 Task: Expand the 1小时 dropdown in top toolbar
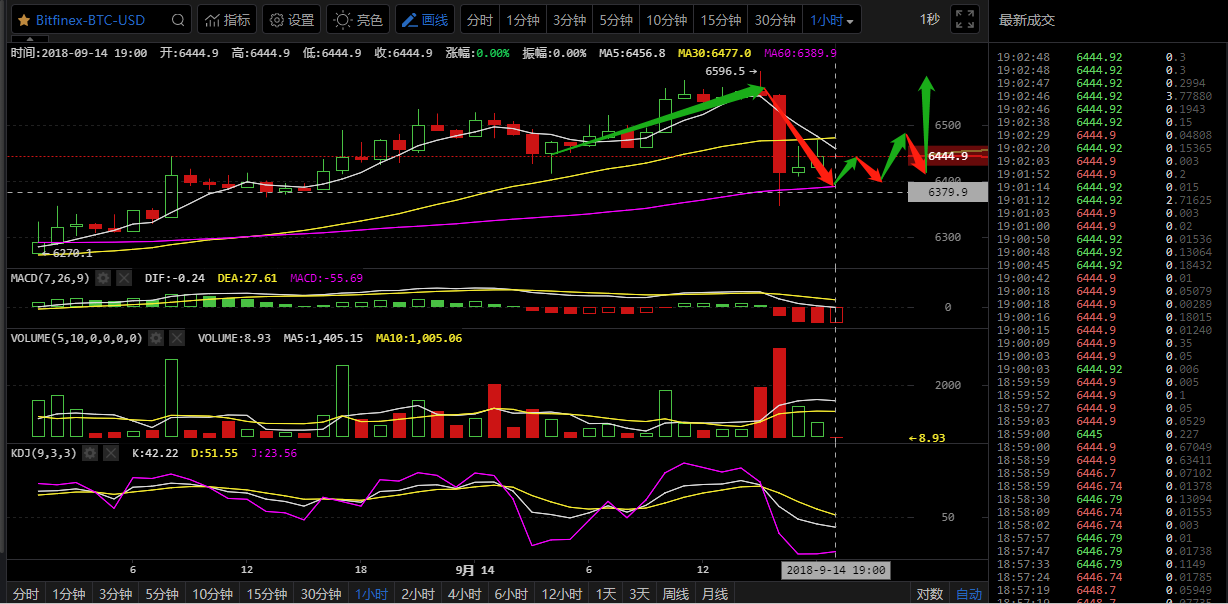[x=833, y=20]
